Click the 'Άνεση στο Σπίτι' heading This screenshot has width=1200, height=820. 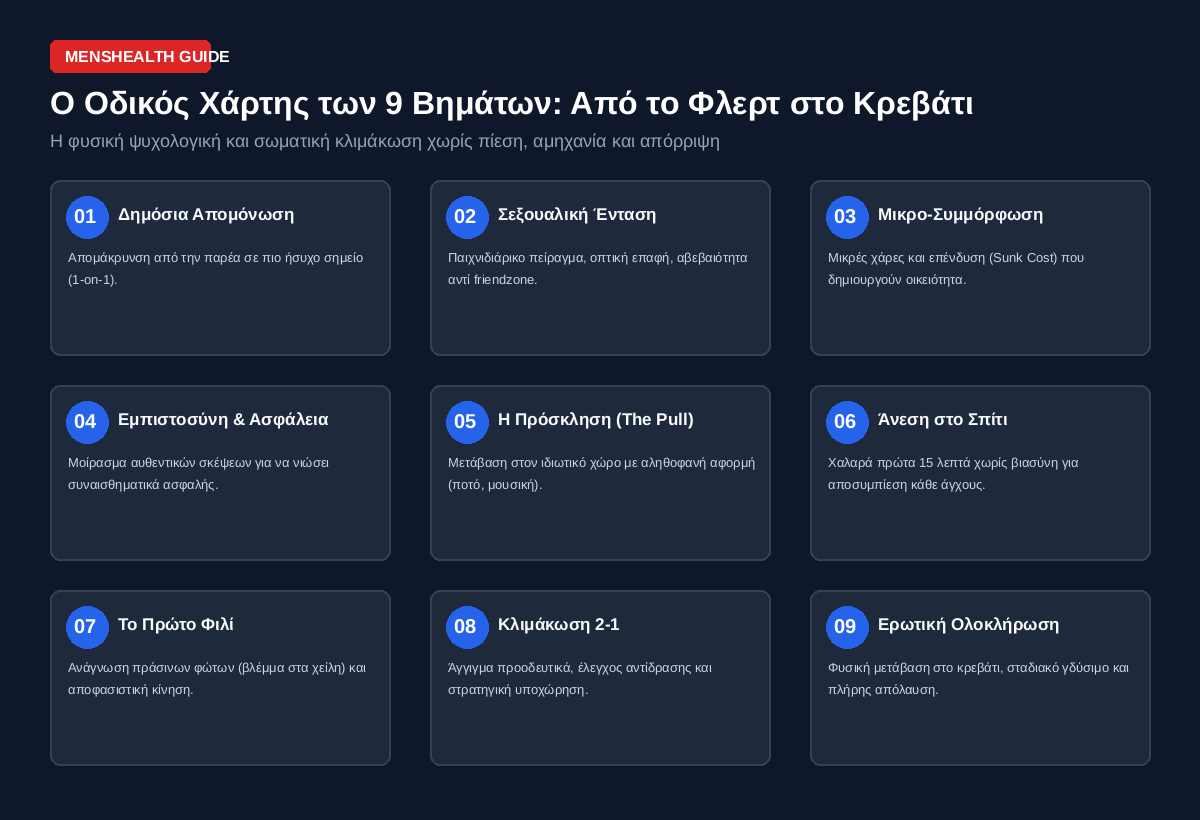[x=942, y=420]
